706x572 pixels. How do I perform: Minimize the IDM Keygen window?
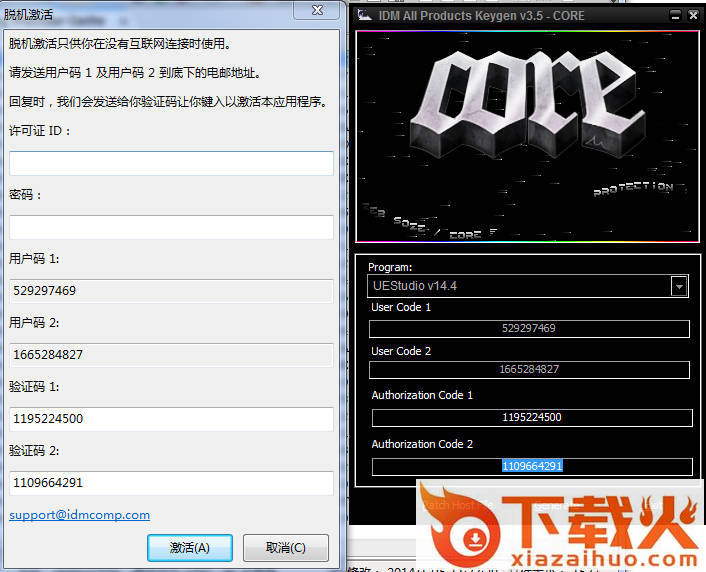pos(675,16)
